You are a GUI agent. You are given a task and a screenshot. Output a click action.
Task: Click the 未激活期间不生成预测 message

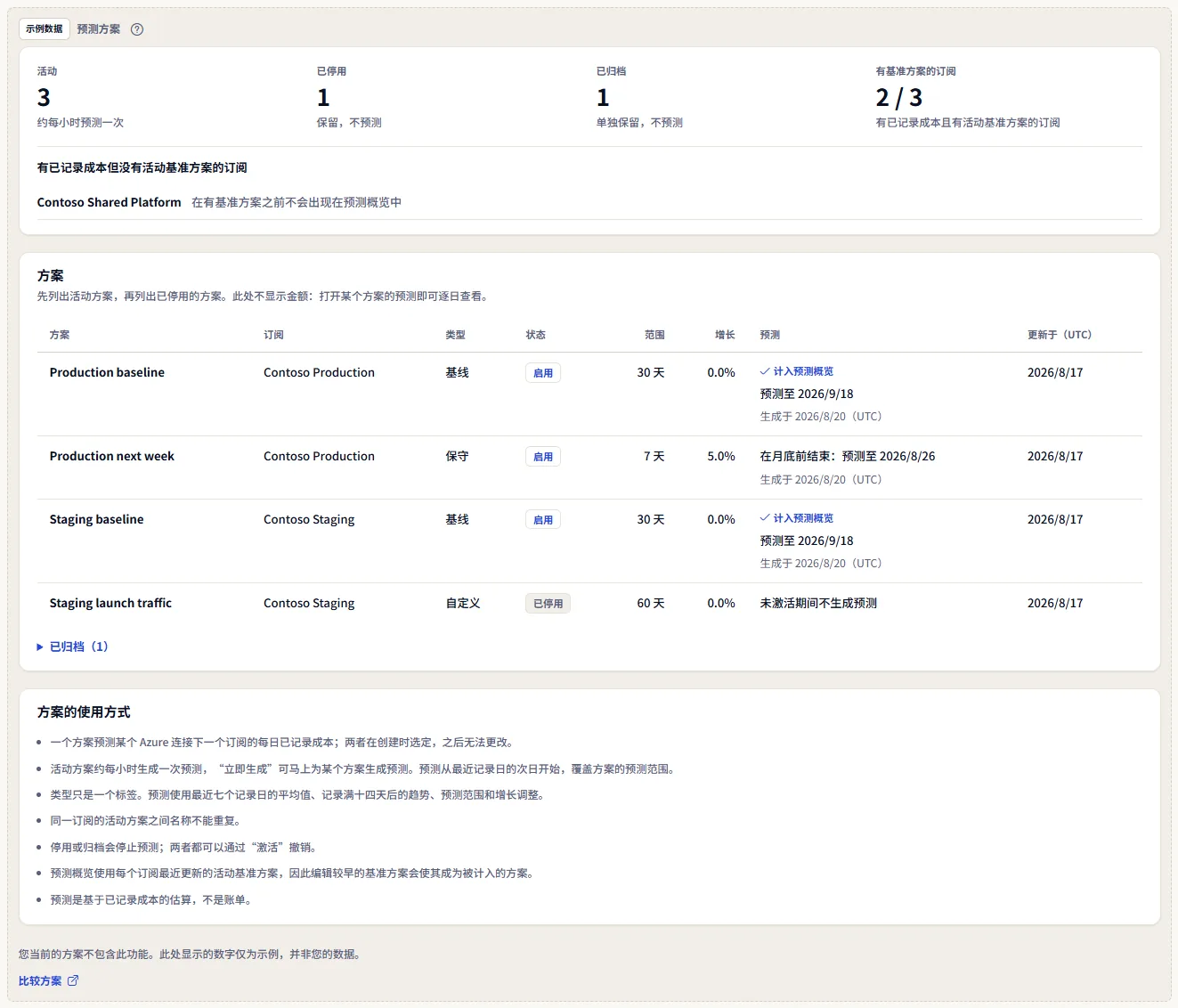[818, 603]
